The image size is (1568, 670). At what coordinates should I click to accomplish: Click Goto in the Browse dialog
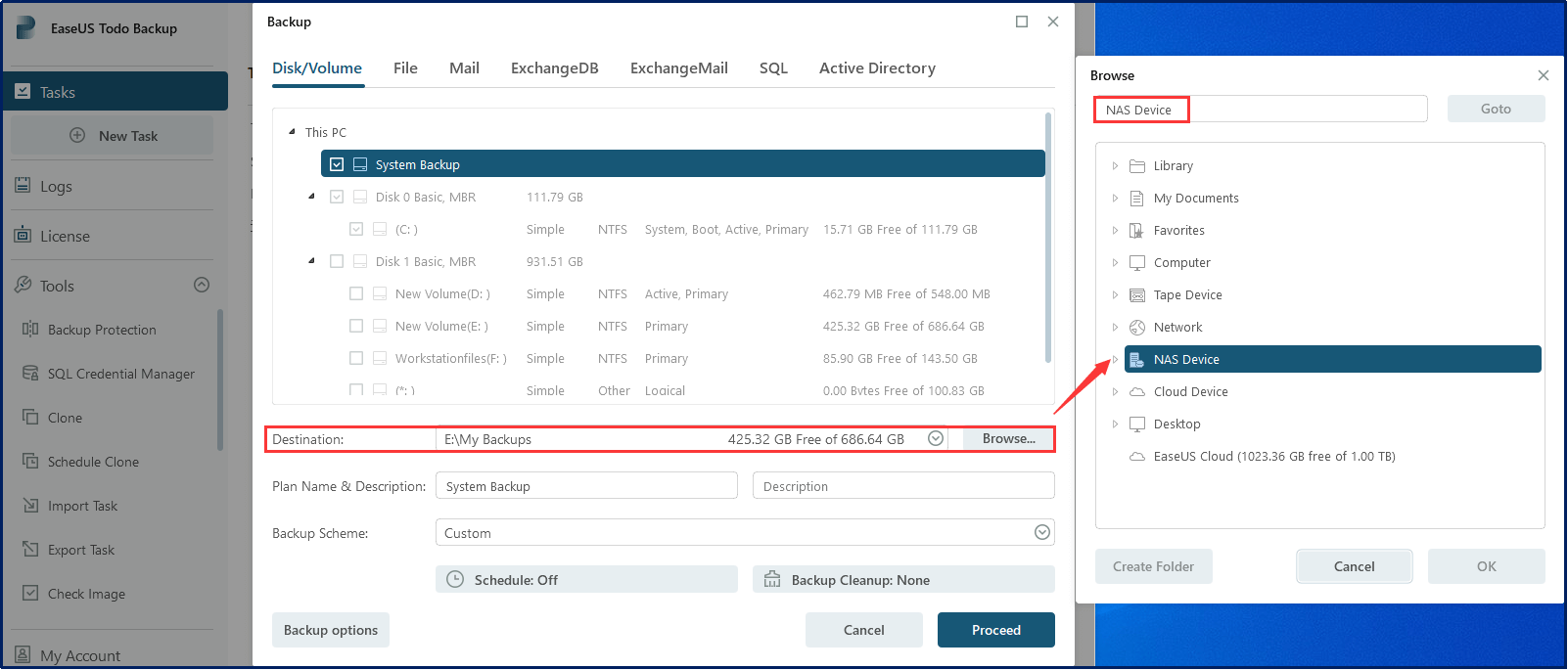[1496, 109]
